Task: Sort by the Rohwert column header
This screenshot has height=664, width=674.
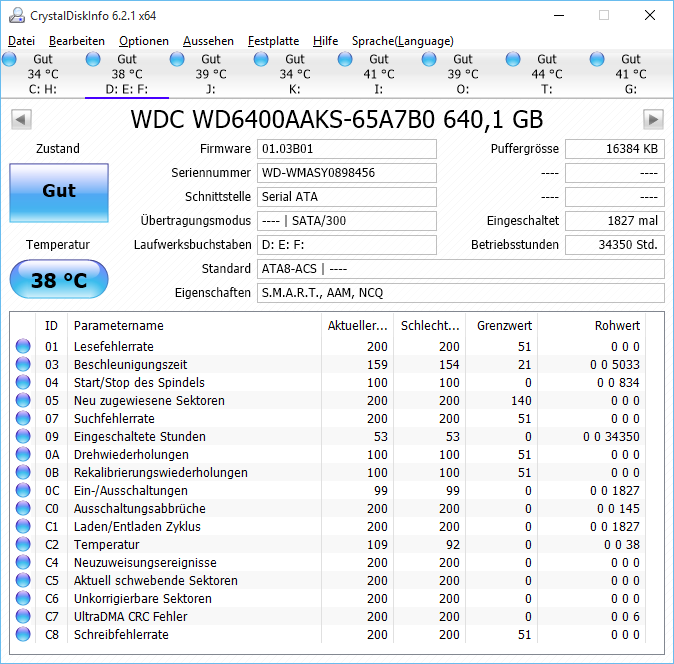Action: [592, 326]
